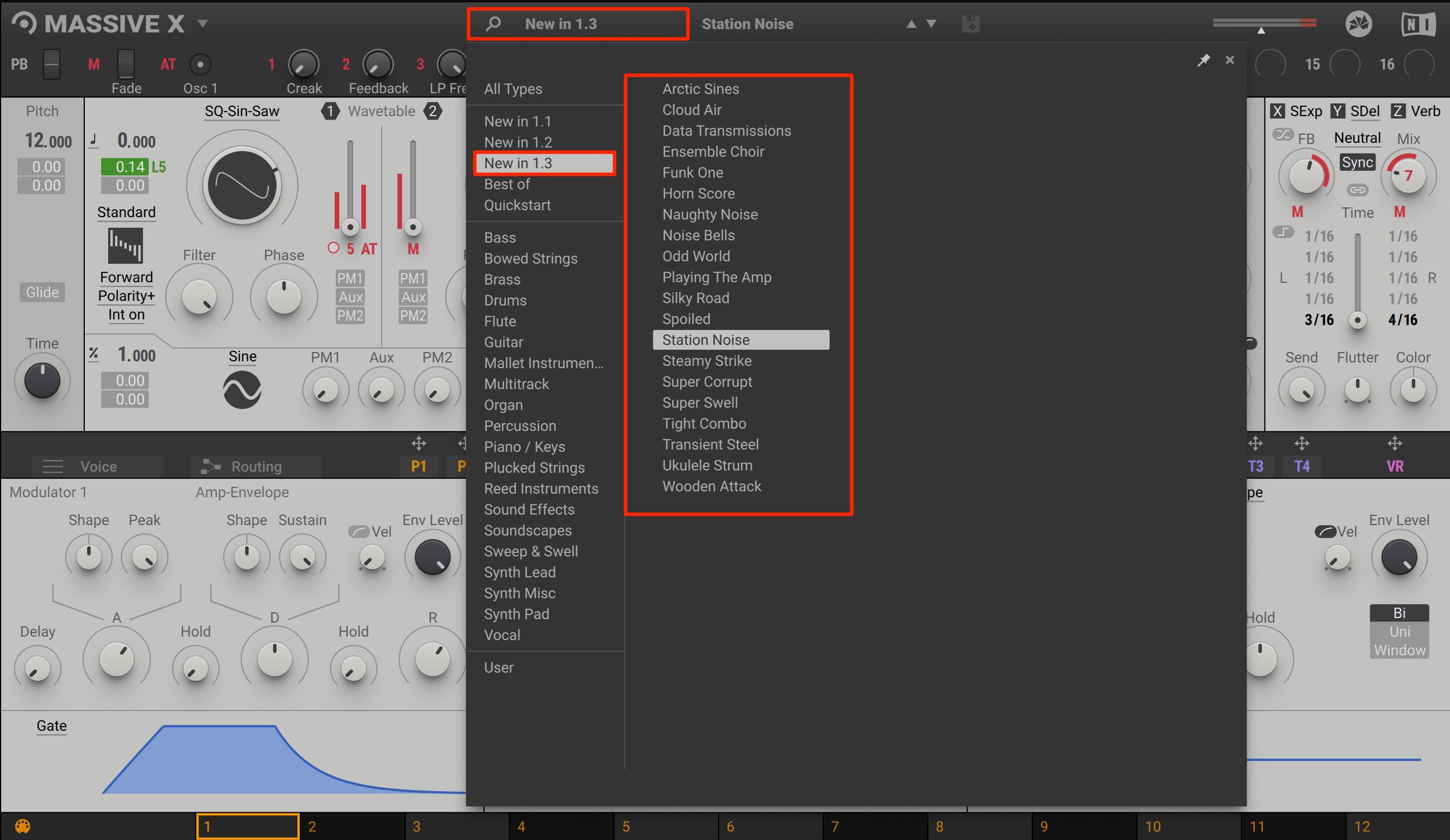Click the wavetable slider 2 handle

click(x=412, y=227)
